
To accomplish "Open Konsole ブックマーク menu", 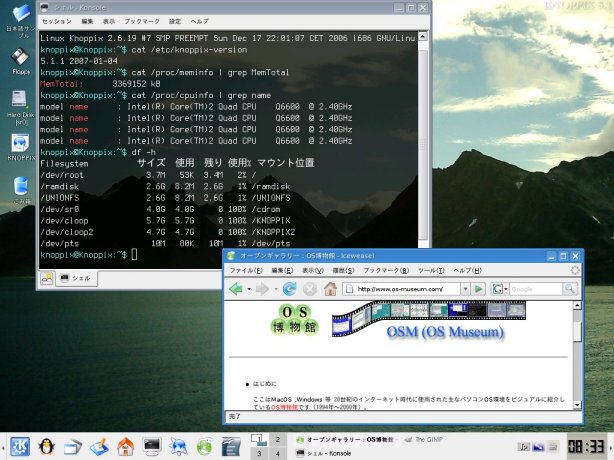I will click(x=142, y=21).
